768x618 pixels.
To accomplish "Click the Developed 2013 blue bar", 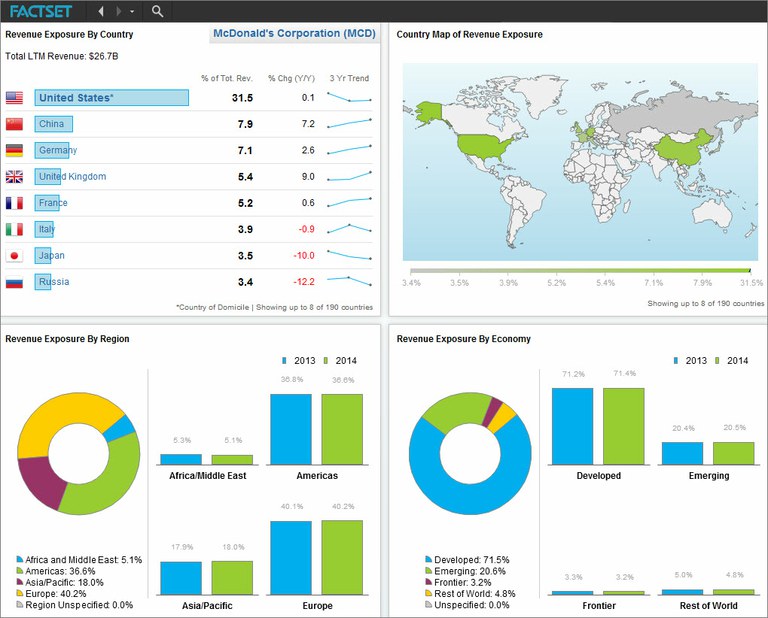I will pos(573,427).
